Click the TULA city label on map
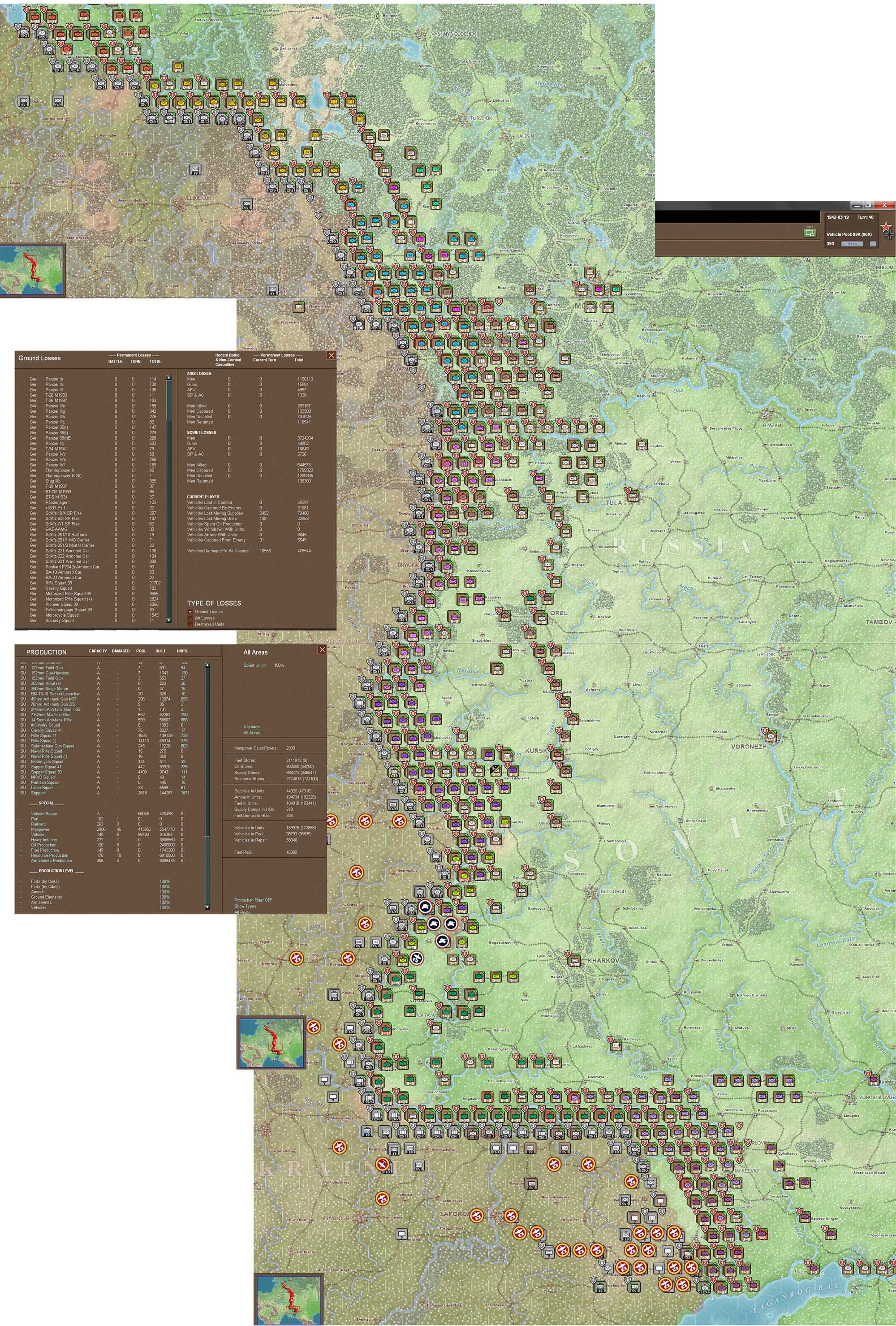896x1326 pixels. coord(614,503)
